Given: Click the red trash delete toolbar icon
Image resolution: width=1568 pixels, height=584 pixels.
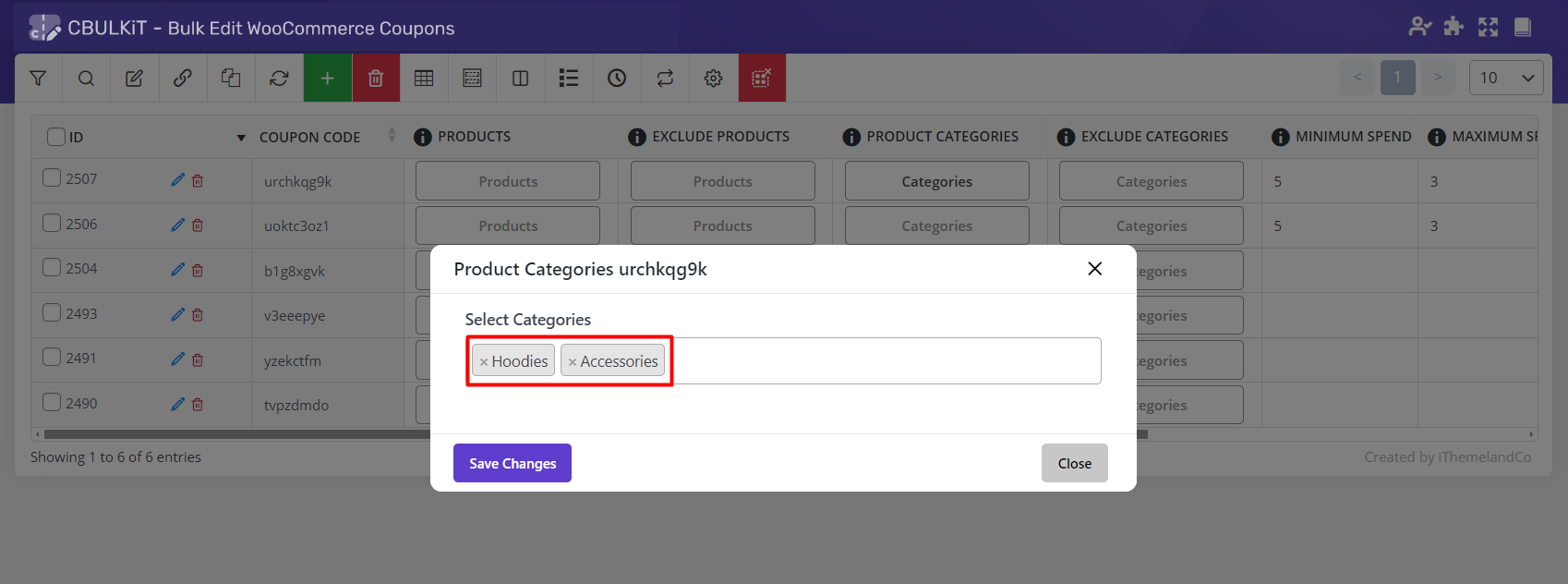Looking at the screenshot, I should click(x=376, y=79).
